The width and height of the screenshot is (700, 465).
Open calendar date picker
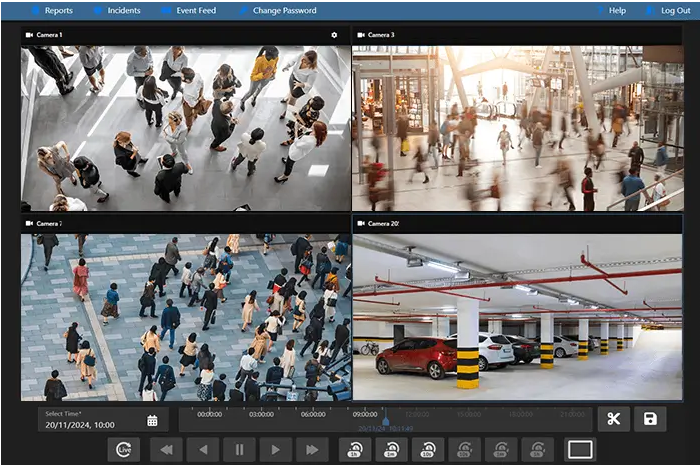click(152, 420)
